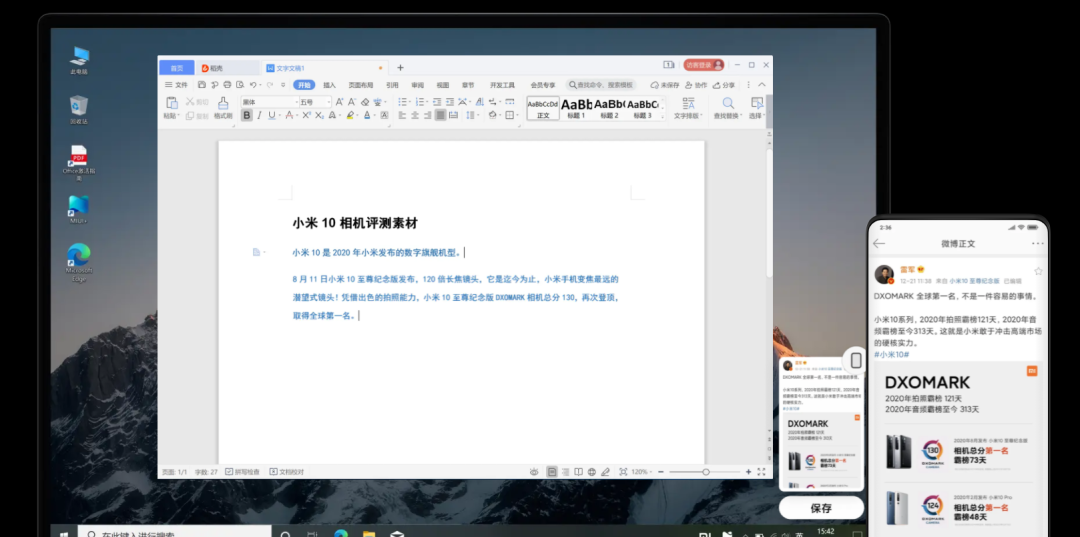Switch to the 引用 (References) tab
The height and width of the screenshot is (537, 1080).
[392, 85]
